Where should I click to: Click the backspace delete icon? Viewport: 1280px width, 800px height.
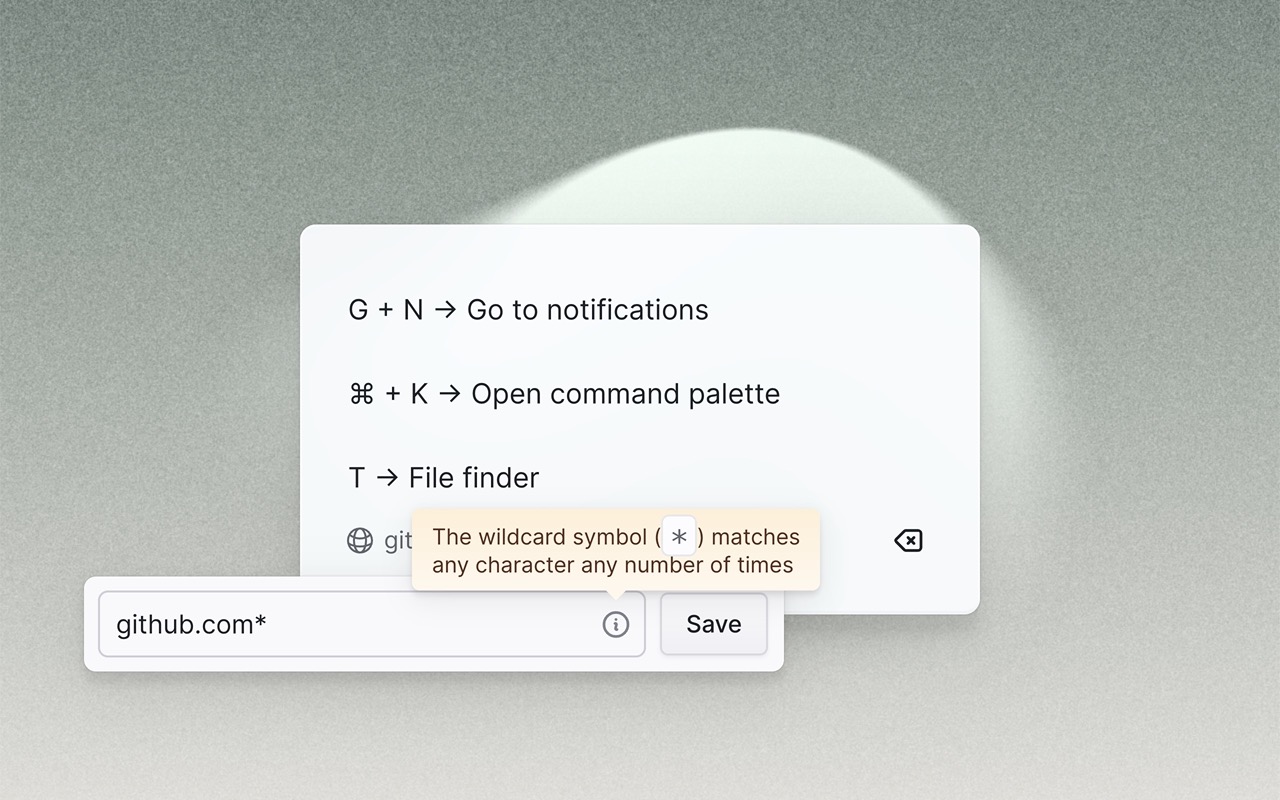click(x=908, y=541)
